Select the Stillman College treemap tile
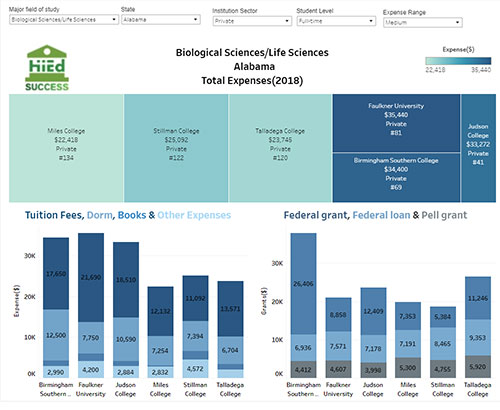This screenshot has width=500, height=410. tap(176, 148)
